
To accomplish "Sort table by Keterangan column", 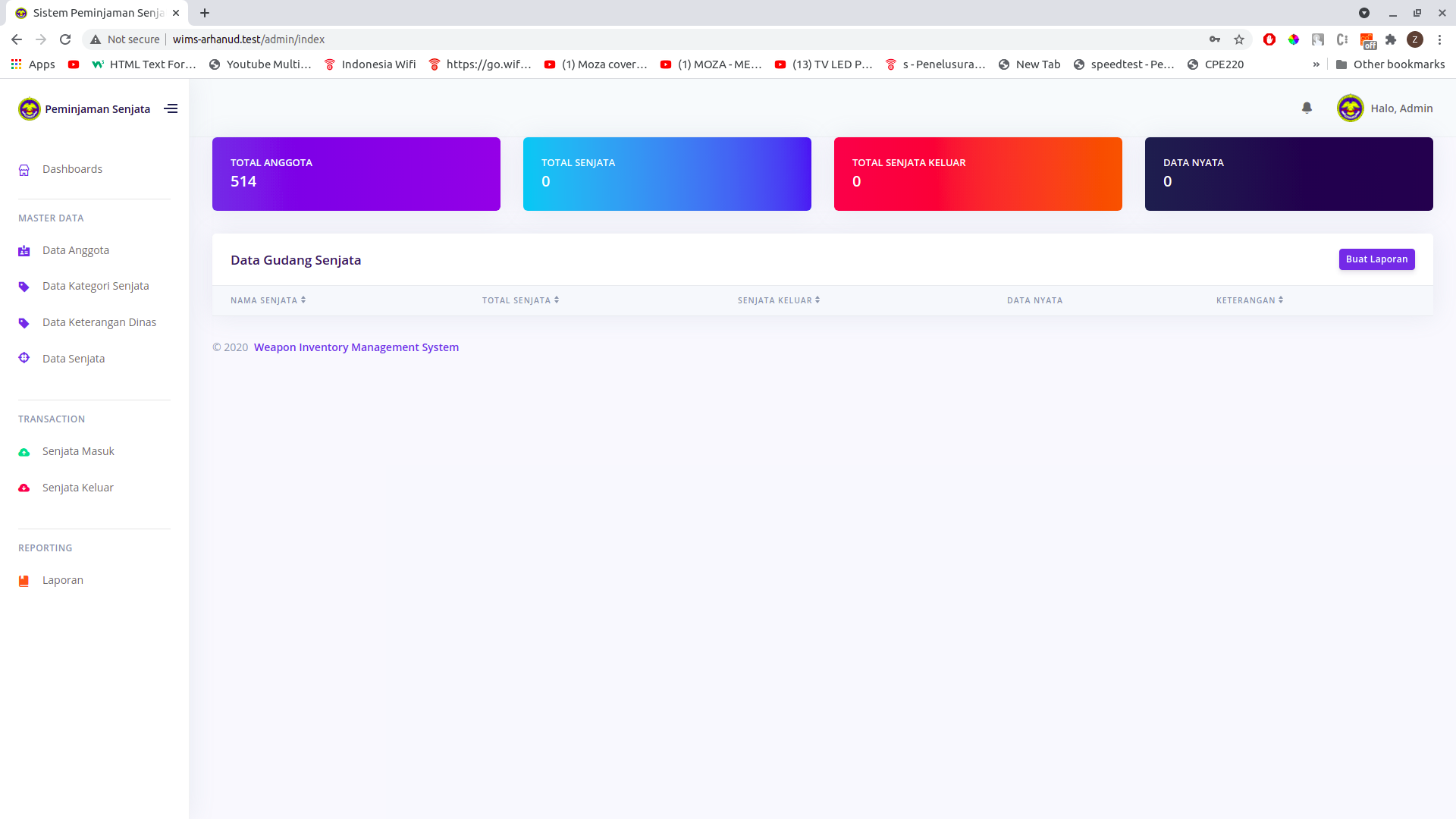I will coord(1250,300).
